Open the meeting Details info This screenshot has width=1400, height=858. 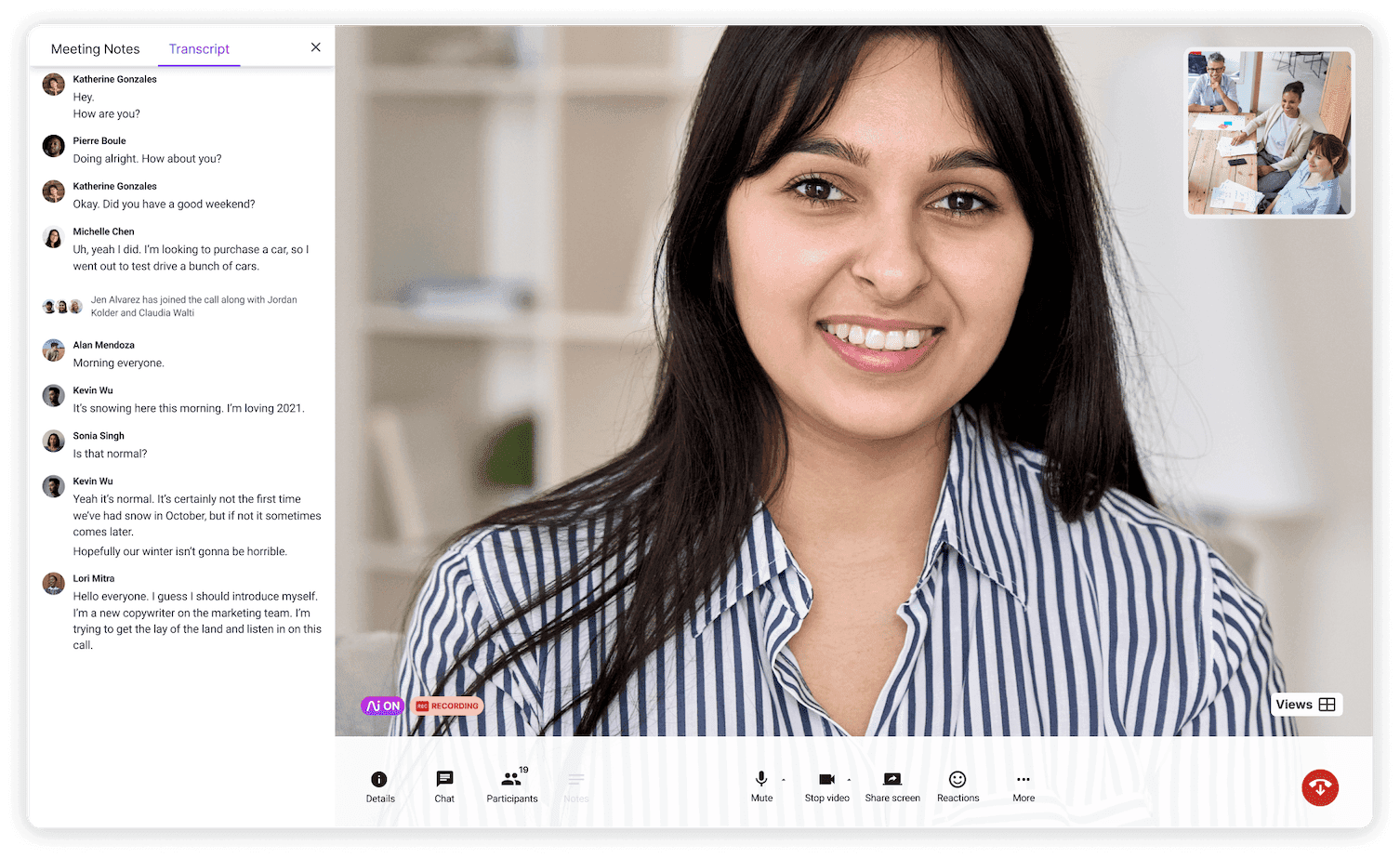[x=379, y=785]
